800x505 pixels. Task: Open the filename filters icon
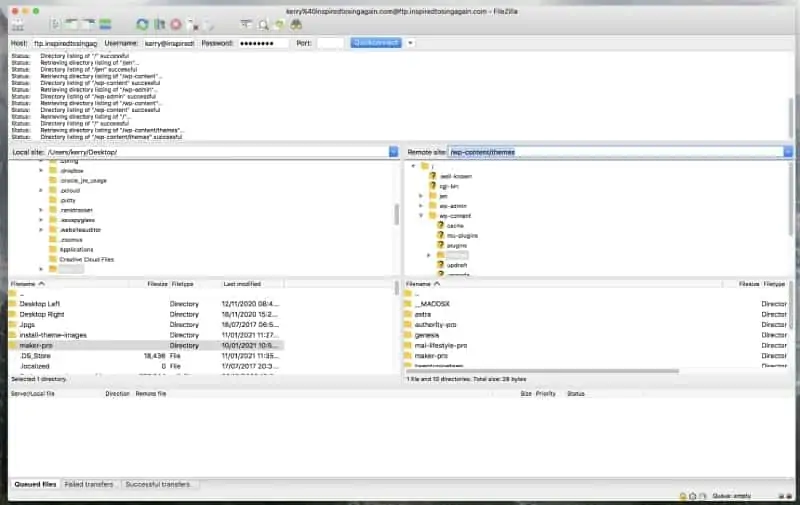(x=246, y=24)
